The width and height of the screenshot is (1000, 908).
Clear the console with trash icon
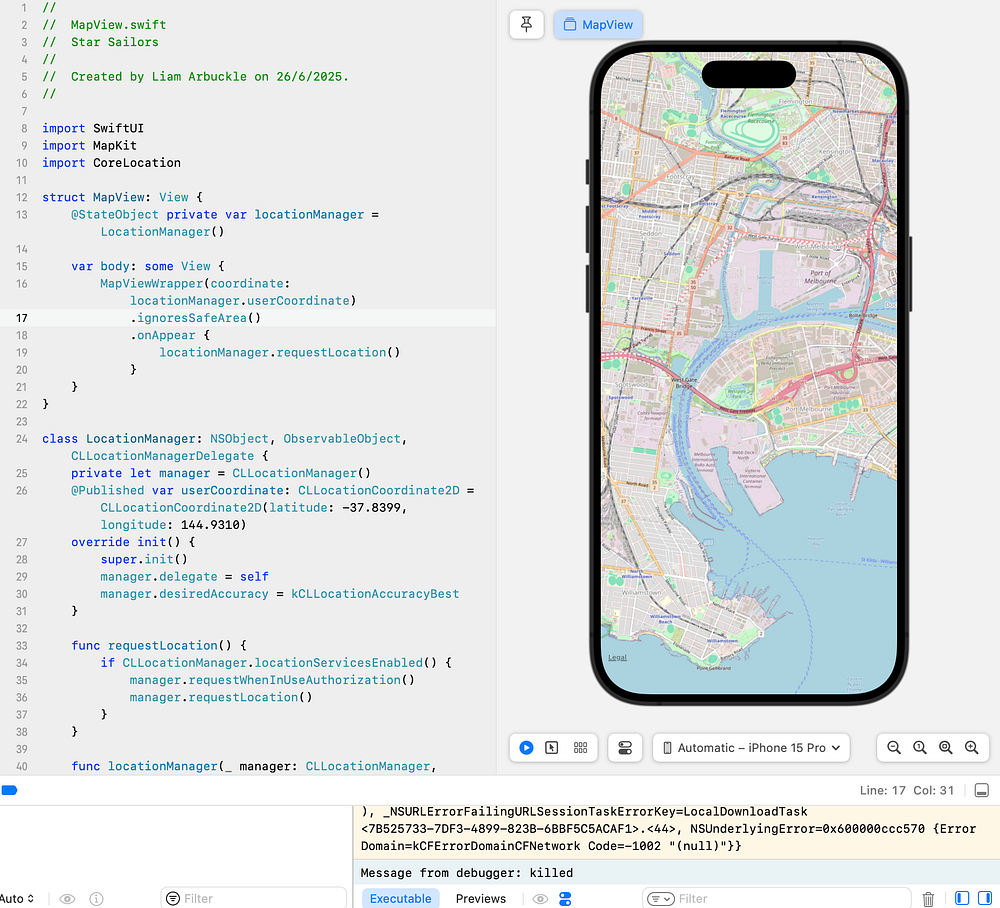coord(928,899)
